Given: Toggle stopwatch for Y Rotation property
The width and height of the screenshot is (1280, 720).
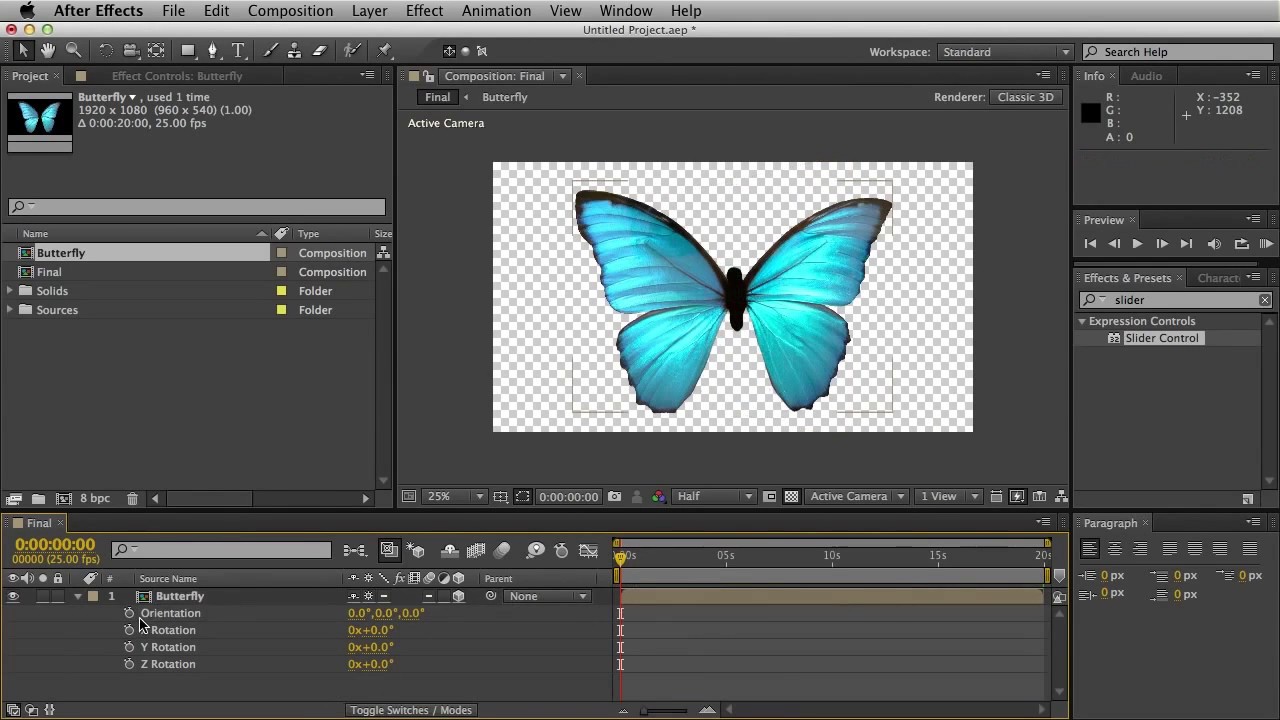Looking at the screenshot, I should pyautogui.click(x=129, y=647).
